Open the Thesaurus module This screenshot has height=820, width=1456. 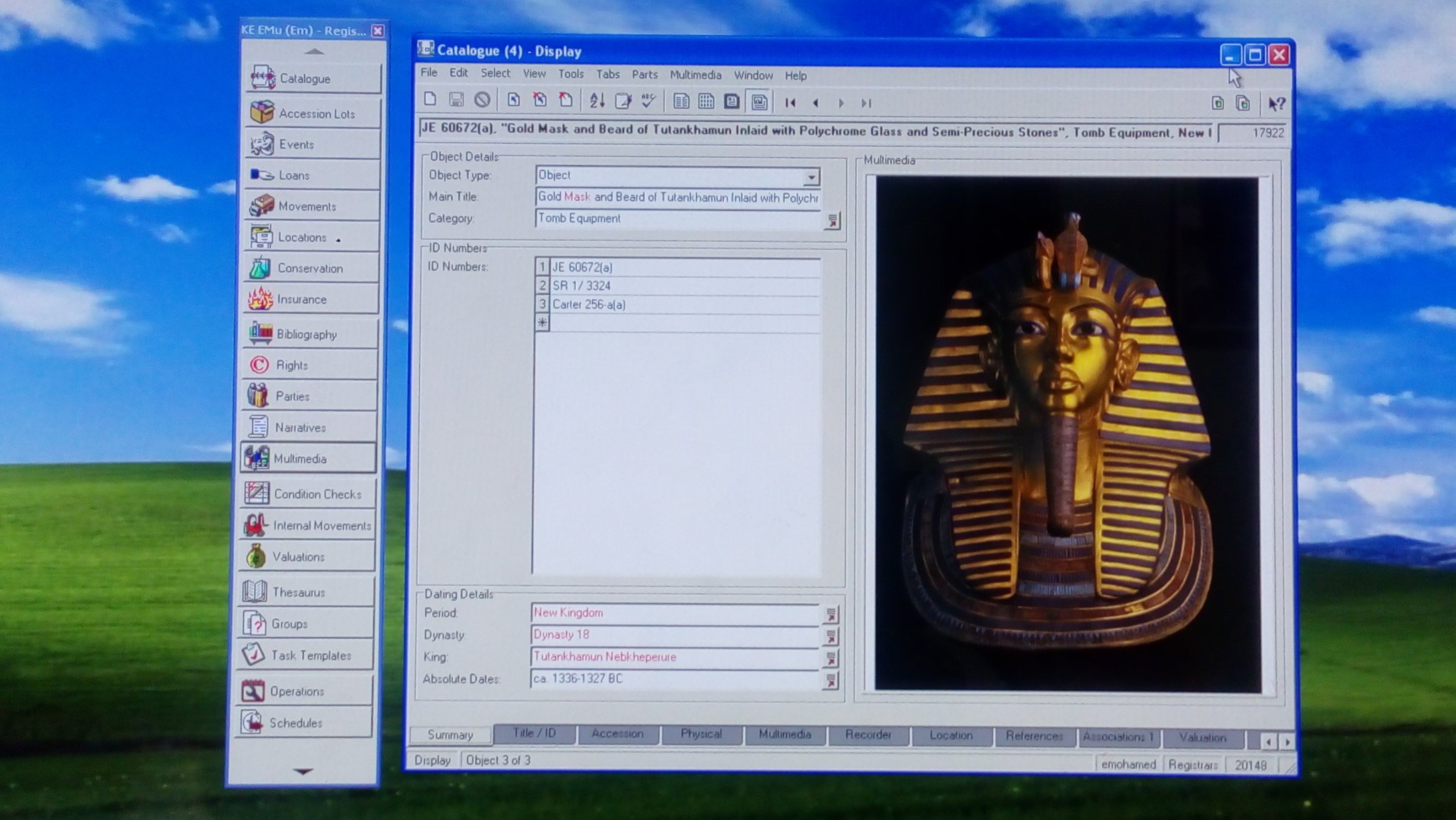[306, 592]
